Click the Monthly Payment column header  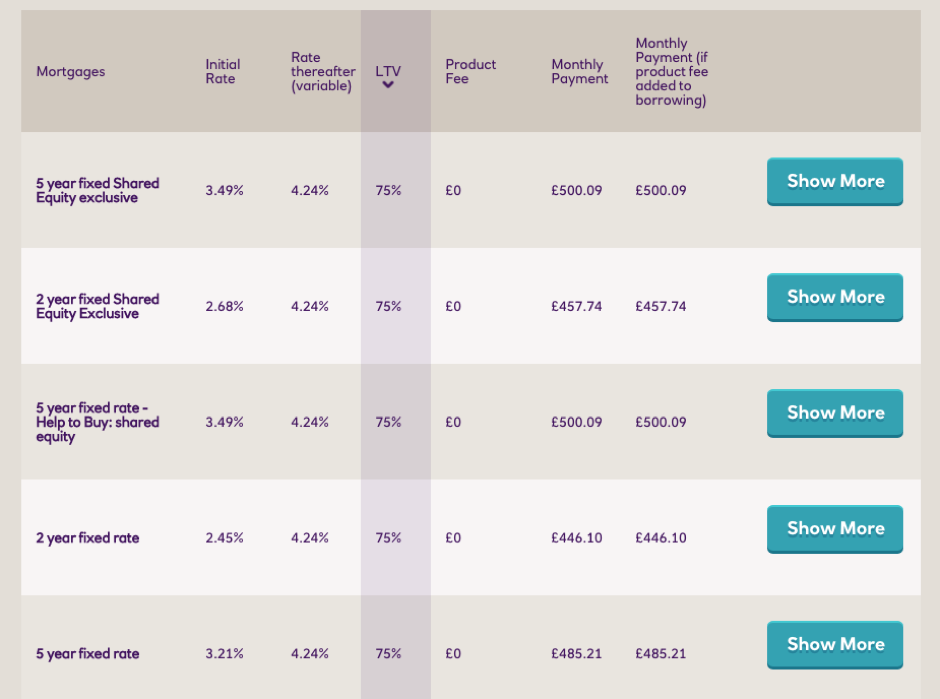coord(579,71)
